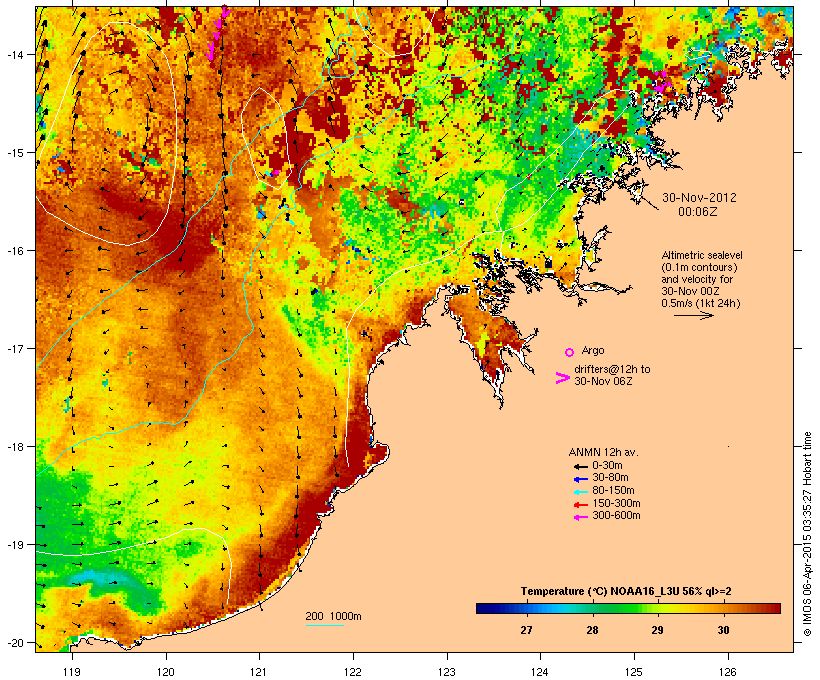Click the red 150-300m legend arrow
Viewport: 820px width, 680px height.
click(580, 505)
